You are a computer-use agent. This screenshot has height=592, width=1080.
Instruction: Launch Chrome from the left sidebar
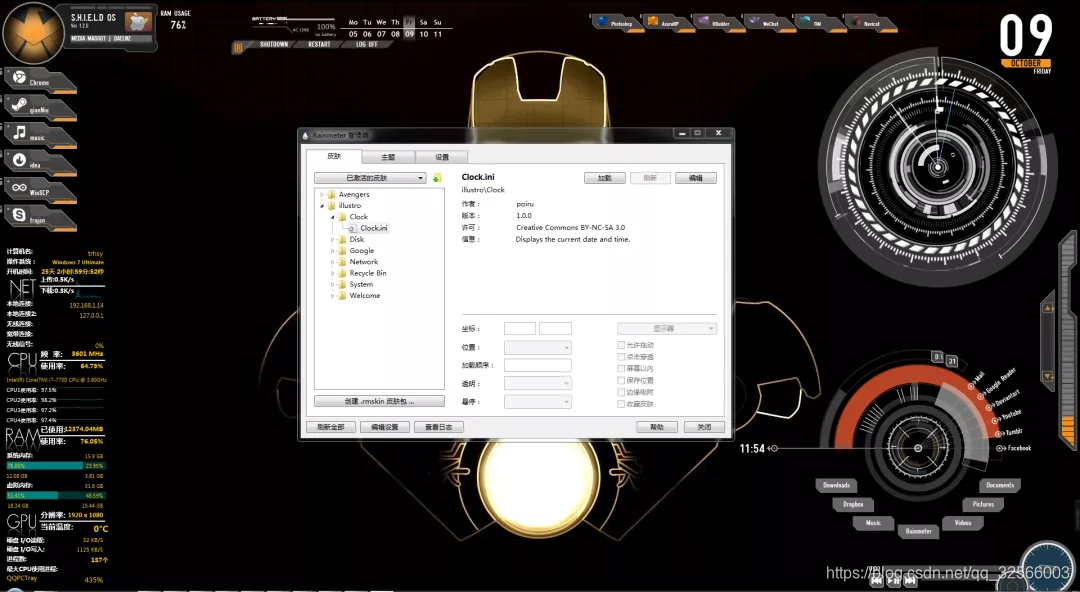(x=39, y=79)
